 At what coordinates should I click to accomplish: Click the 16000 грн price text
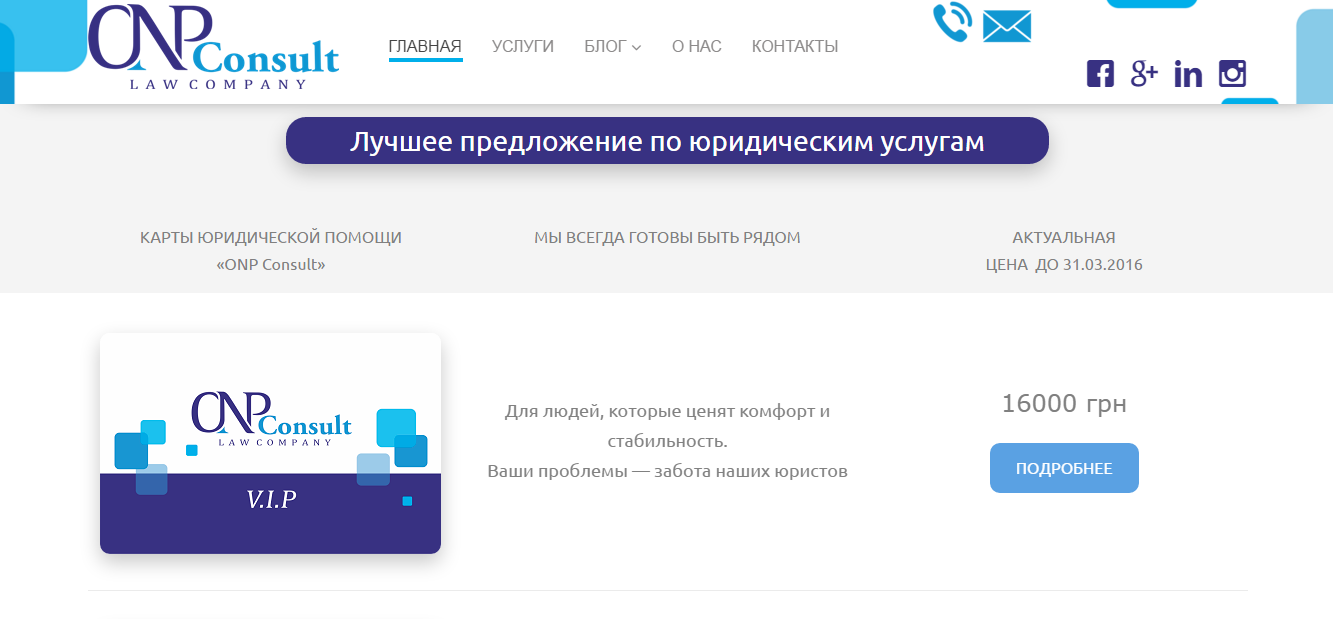[1064, 404]
